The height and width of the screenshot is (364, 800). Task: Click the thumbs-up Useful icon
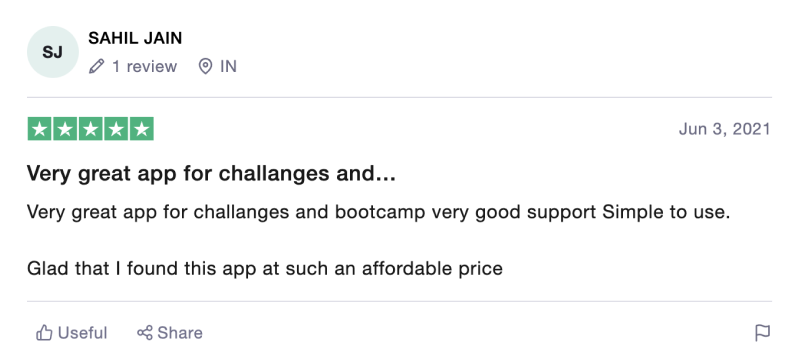pyautogui.click(x=44, y=333)
